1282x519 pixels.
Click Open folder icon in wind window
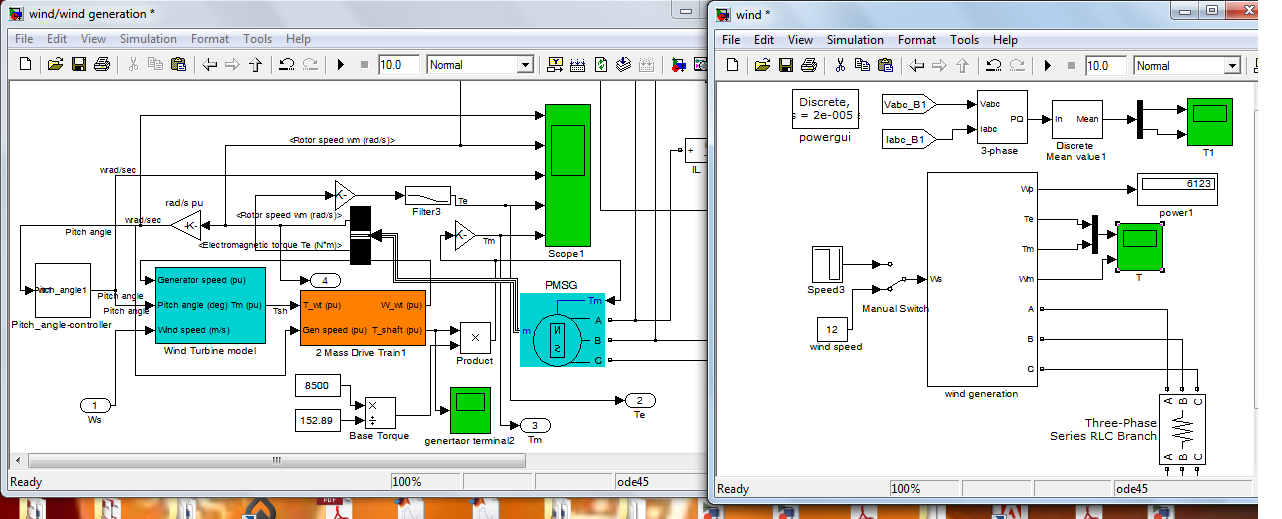pyautogui.click(x=762, y=65)
